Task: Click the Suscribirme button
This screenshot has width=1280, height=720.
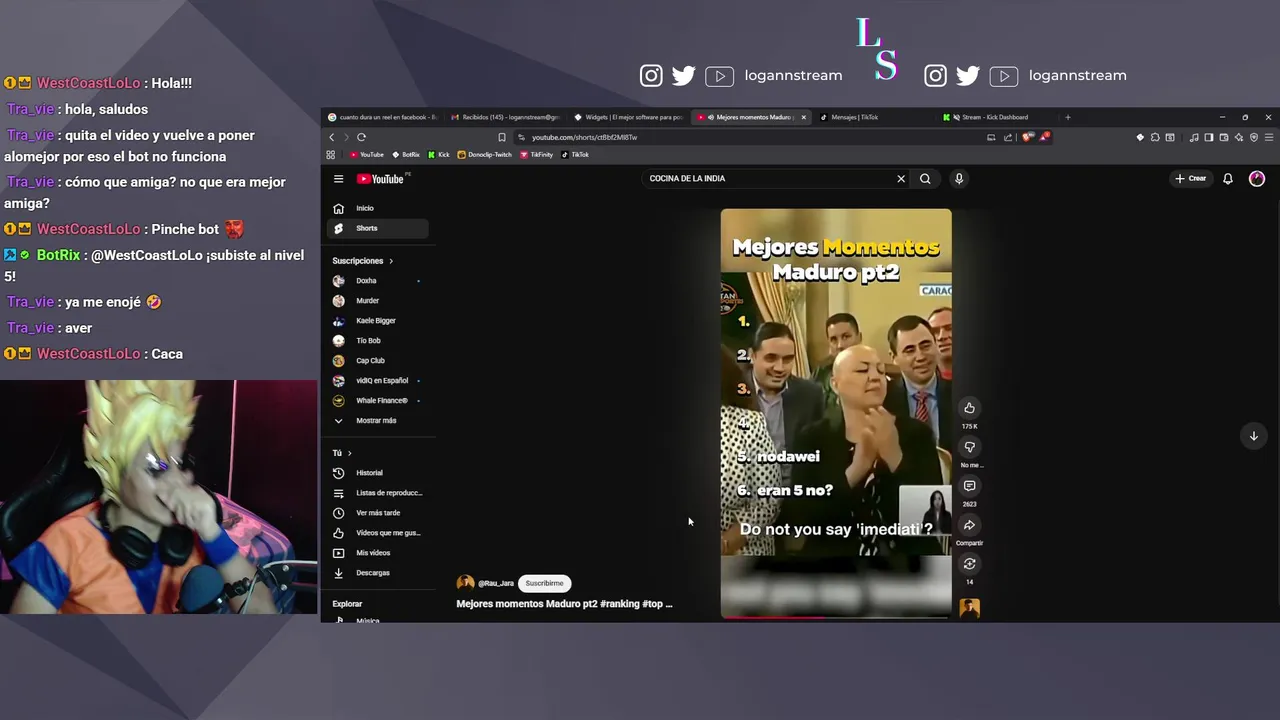Action: [545, 583]
